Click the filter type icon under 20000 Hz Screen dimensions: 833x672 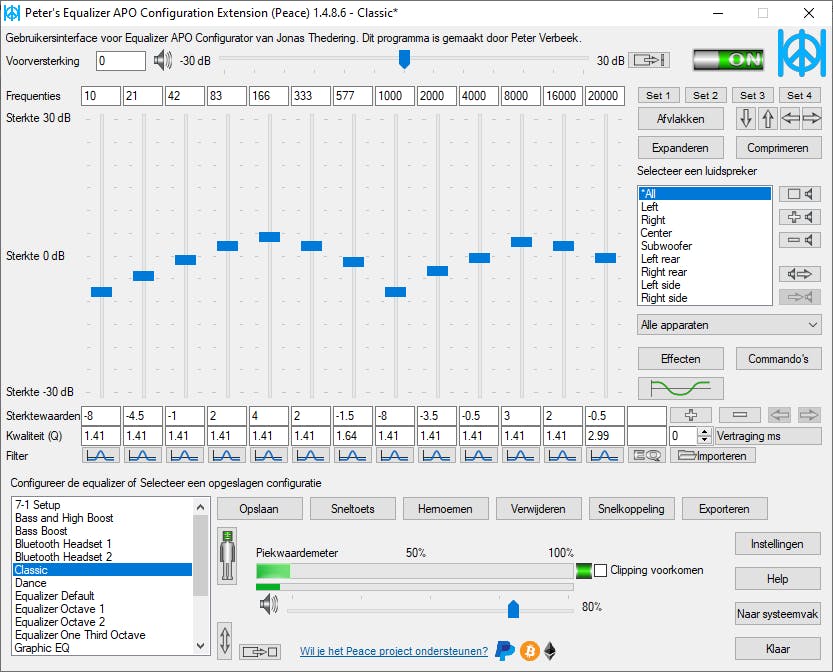(x=605, y=455)
